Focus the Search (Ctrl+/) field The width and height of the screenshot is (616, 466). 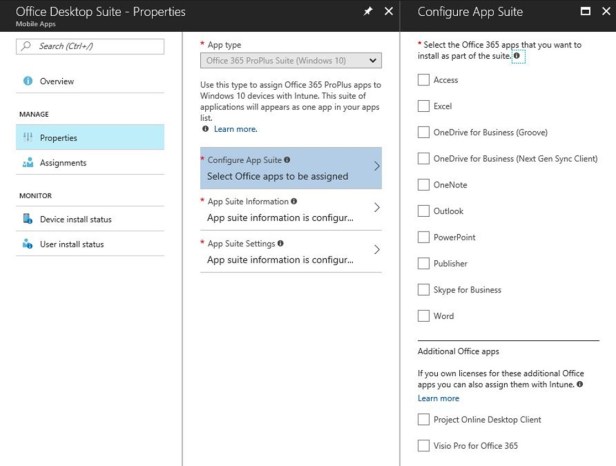pos(90,47)
